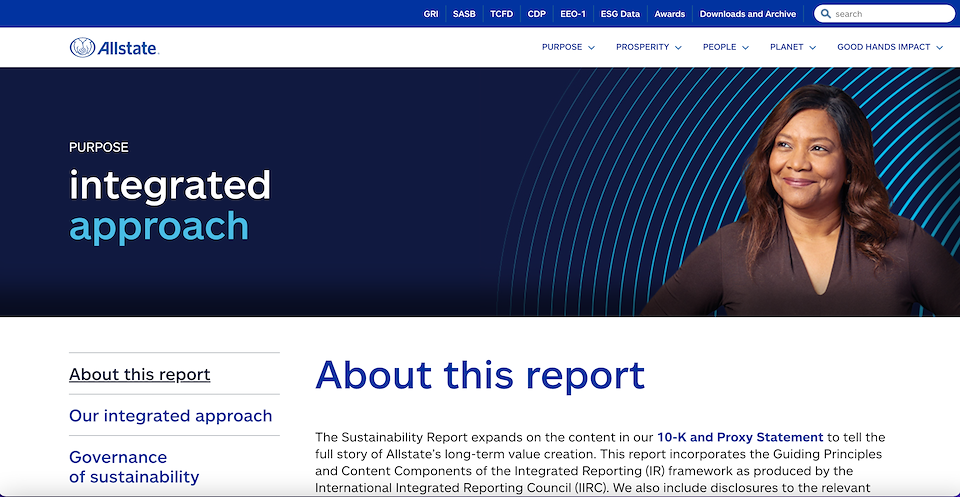This screenshot has height=497, width=960.
Task: Click into the search field
Action: point(890,14)
